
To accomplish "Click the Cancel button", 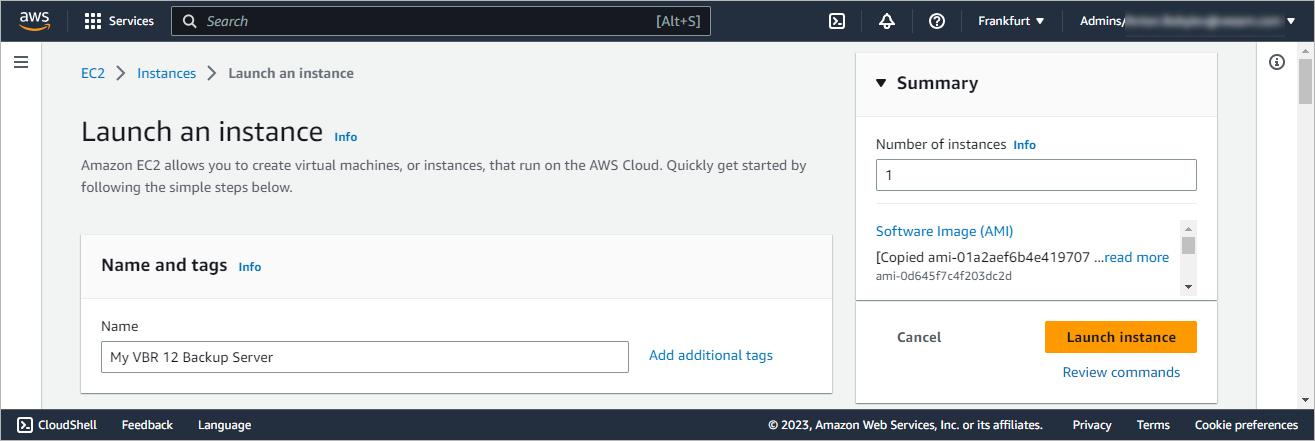I will (x=919, y=337).
